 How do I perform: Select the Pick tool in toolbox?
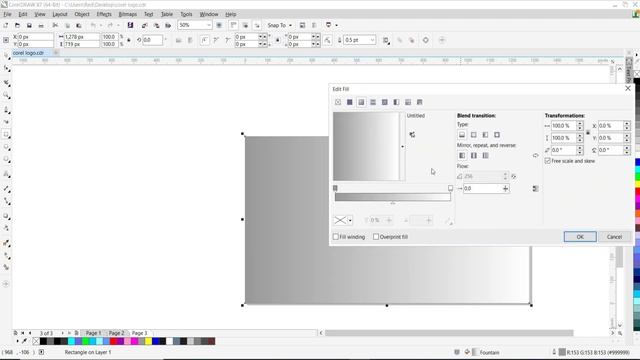click(x=6, y=56)
